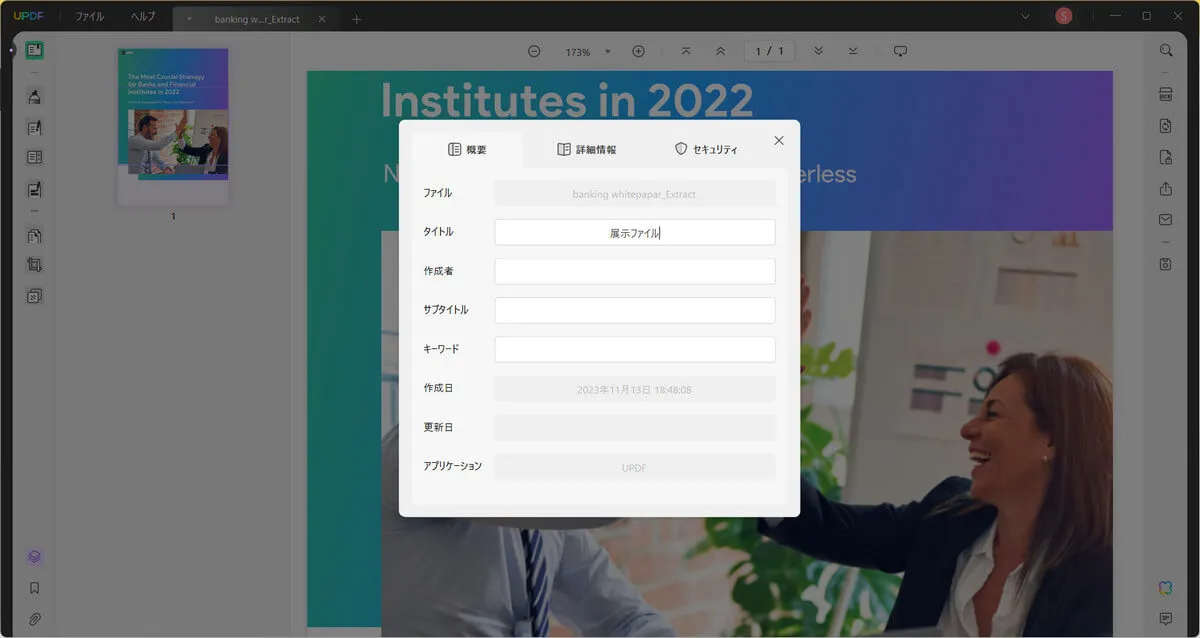
Task: Click the 作成者 input field
Action: click(635, 271)
